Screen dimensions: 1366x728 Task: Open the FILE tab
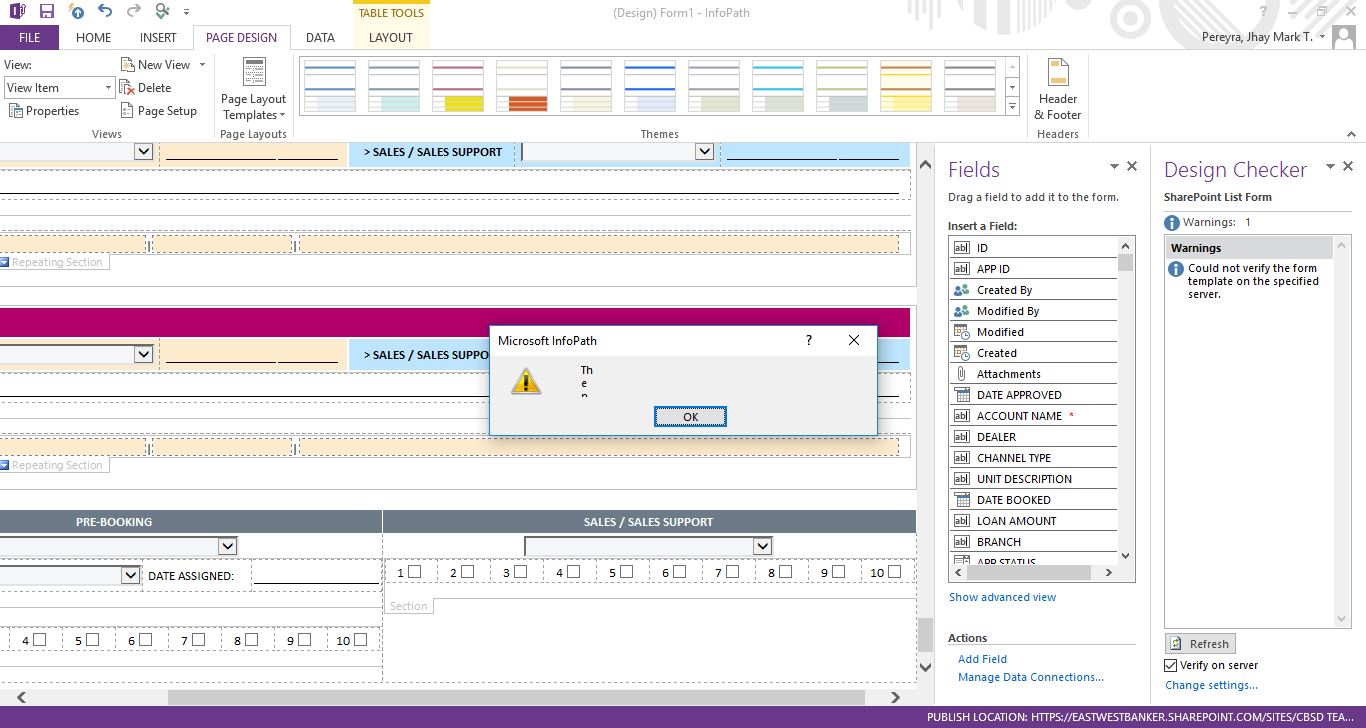pyautogui.click(x=30, y=38)
